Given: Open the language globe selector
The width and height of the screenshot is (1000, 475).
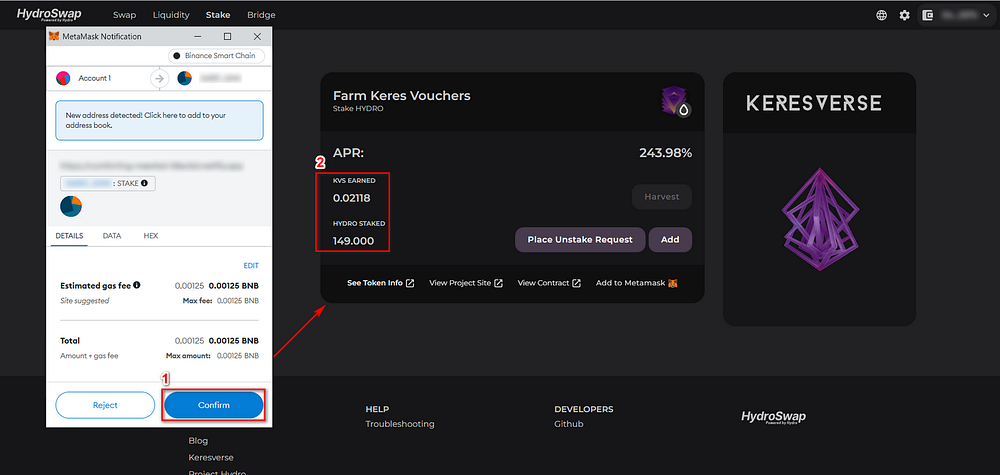Looking at the screenshot, I should (881, 15).
